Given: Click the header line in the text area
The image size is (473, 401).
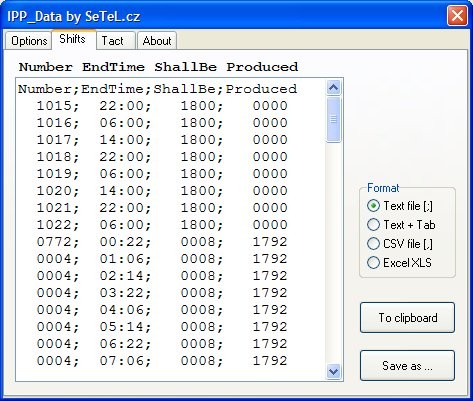Looking at the screenshot, I should coord(157,89).
